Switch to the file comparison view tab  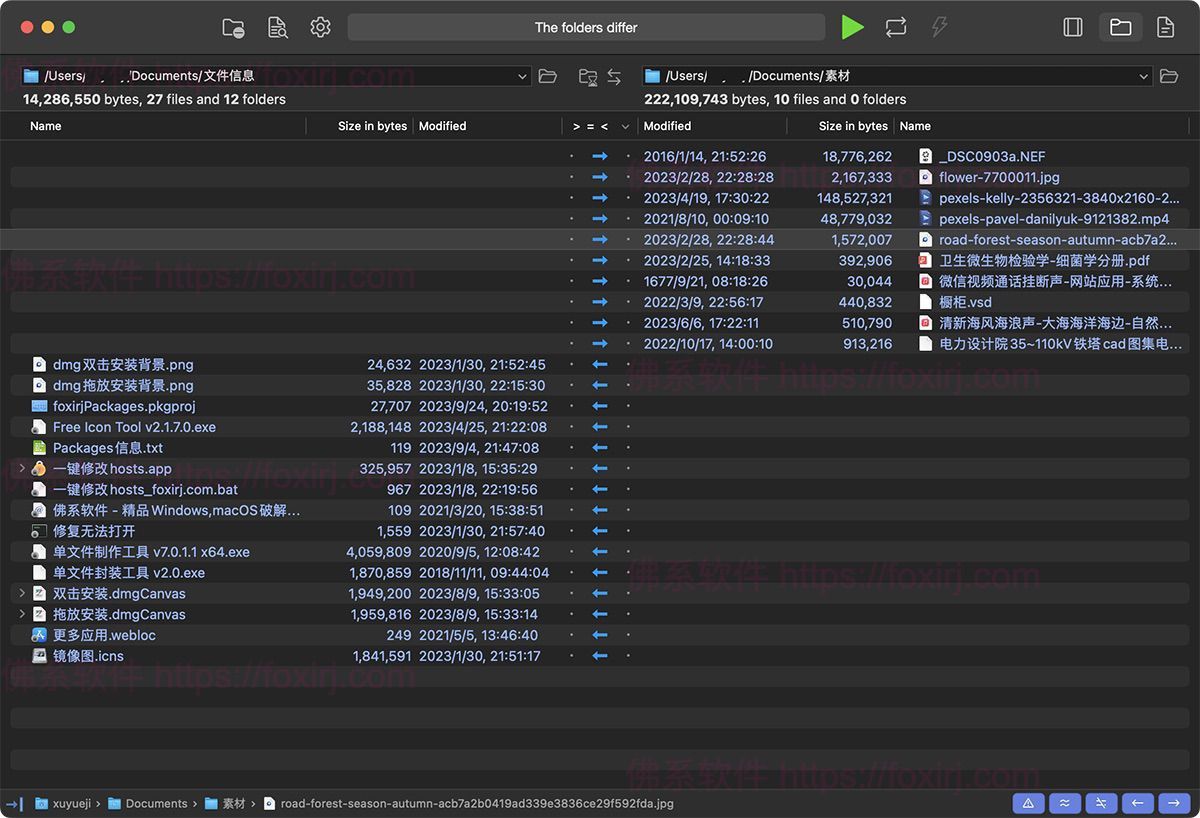1165,28
